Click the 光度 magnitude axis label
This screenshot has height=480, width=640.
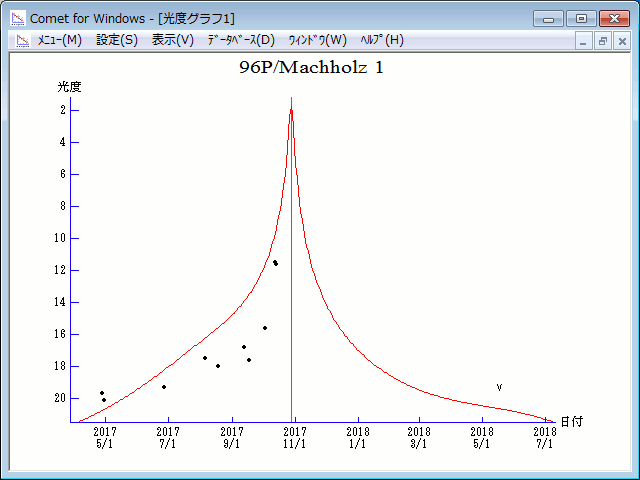tap(69, 87)
